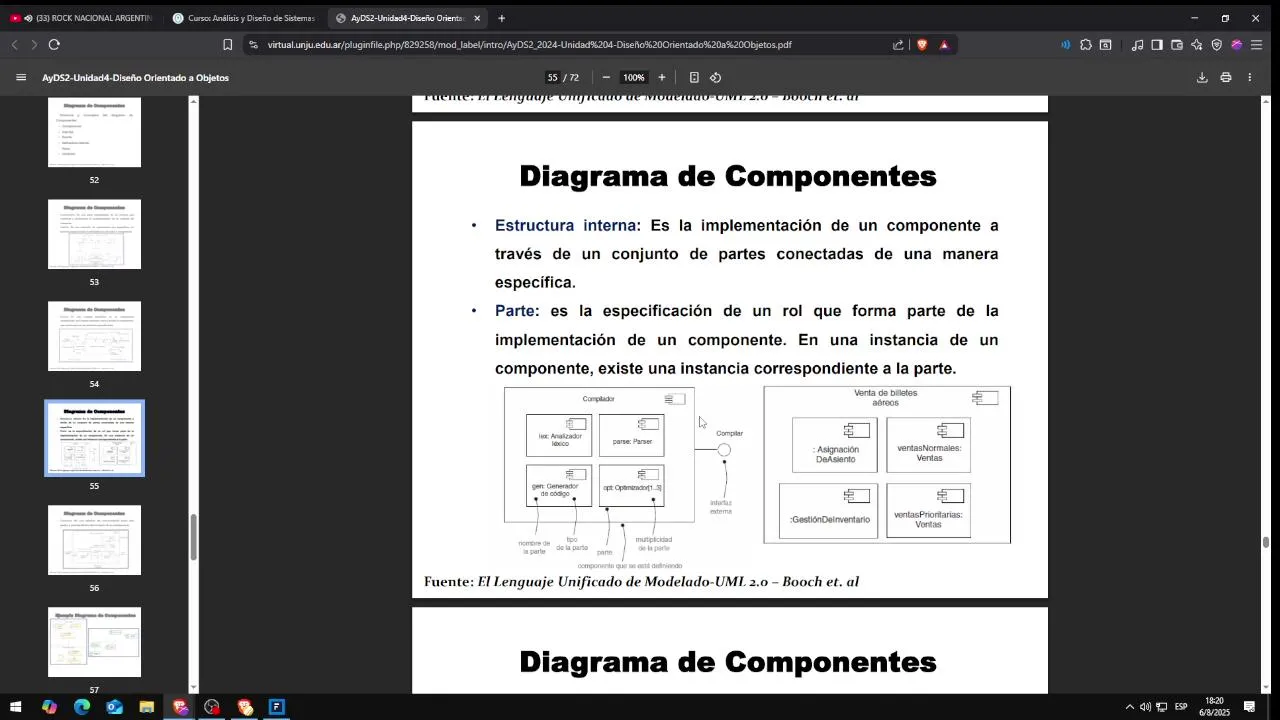Click the main document scrollbar handle
1280x720 pixels.
click(1266, 542)
